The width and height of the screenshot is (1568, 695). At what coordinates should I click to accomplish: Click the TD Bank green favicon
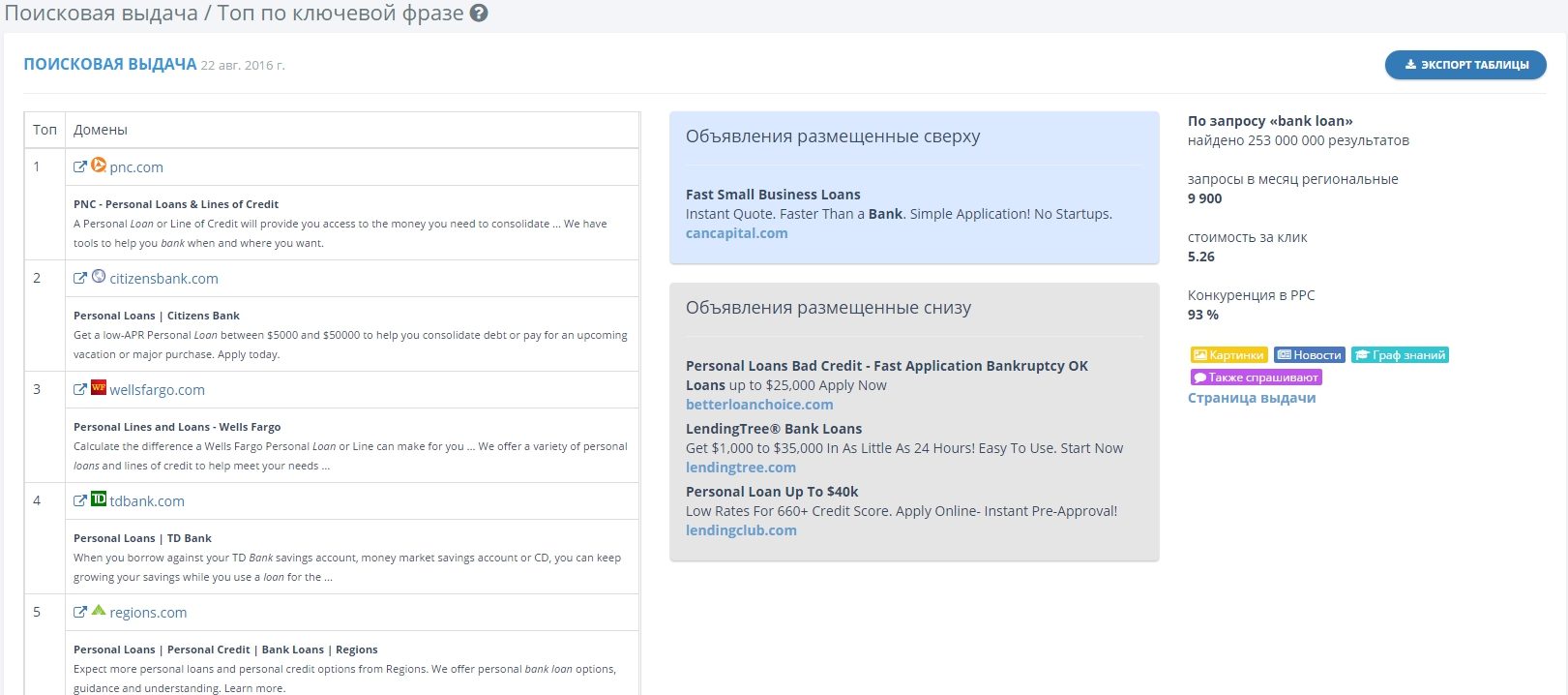(99, 499)
